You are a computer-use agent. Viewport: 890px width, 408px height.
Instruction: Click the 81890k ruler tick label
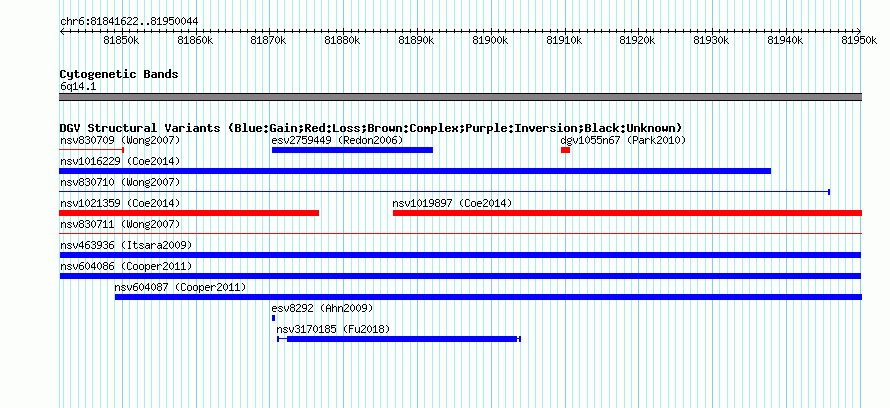pyautogui.click(x=418, y=40)
